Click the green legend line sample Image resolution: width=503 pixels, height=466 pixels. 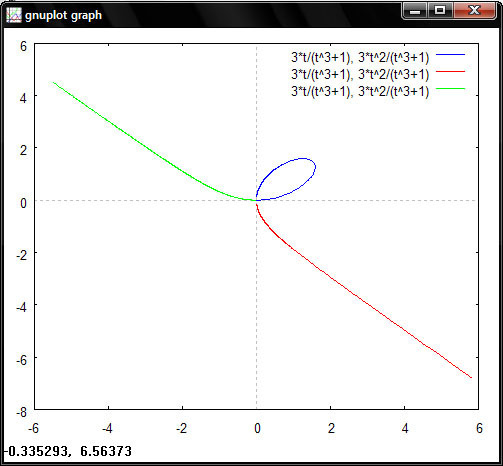[x=450, y=89]
